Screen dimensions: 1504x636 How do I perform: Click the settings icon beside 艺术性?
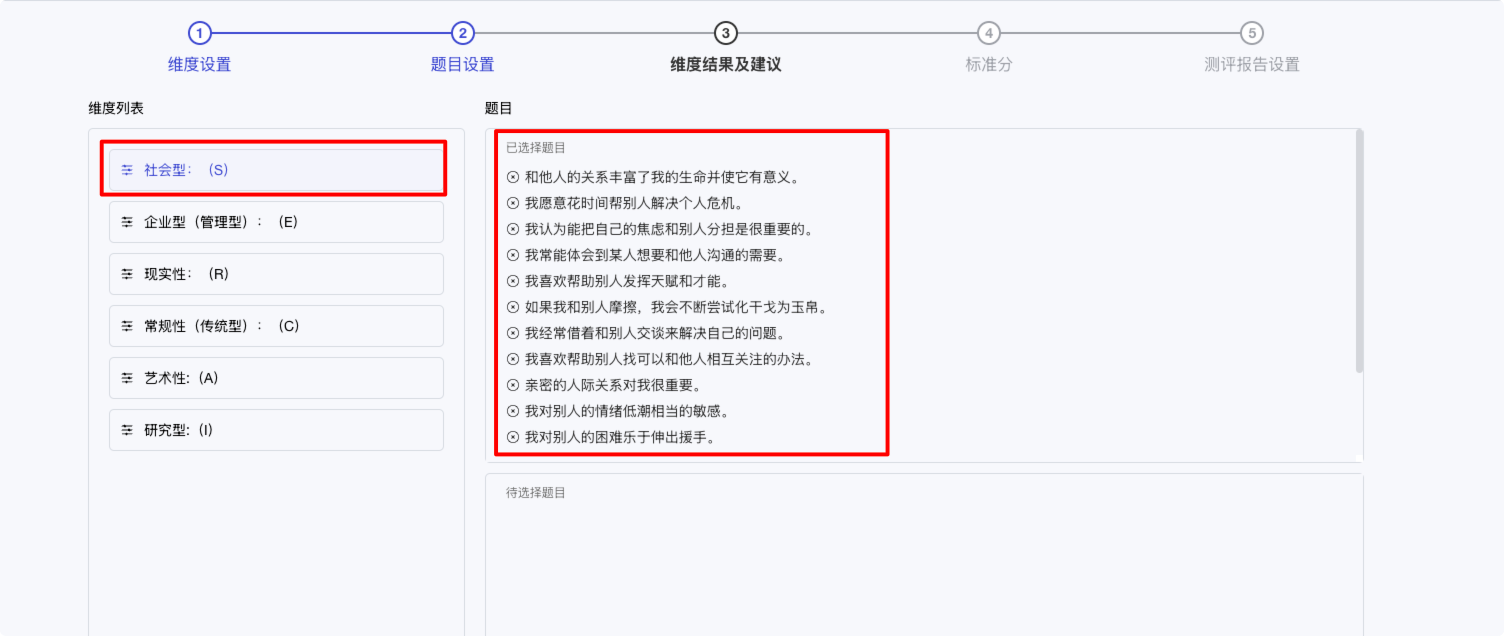[x=127, y=378]
